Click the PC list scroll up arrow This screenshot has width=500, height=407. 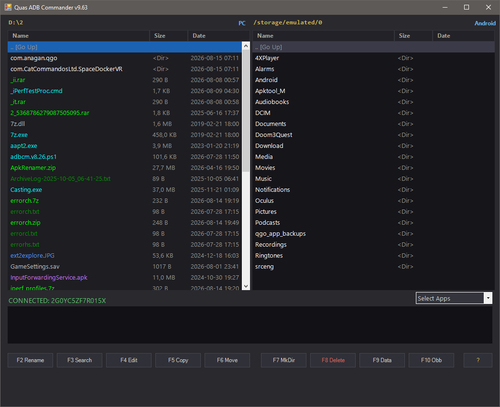[x=246, y=46]
